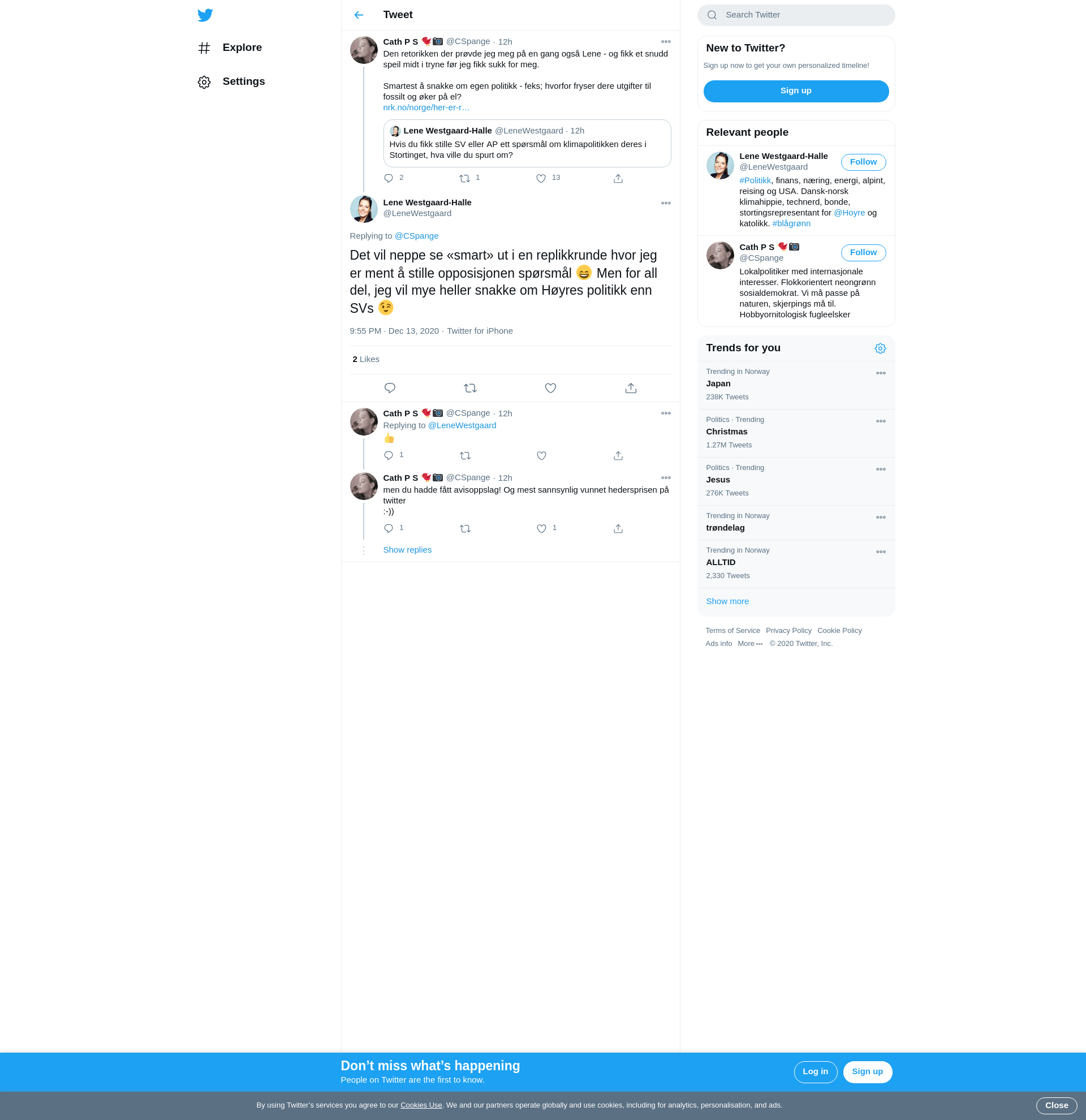This screenshot has width=1086, height=1120.
Task: Click the @CSpange mention in Replying to
Action: point(416,236)
